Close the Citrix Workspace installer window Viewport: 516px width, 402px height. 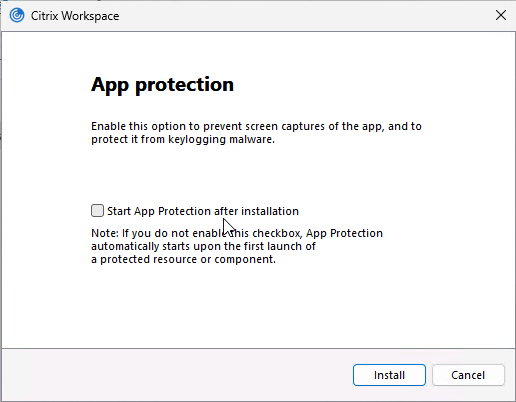[501, 15]
